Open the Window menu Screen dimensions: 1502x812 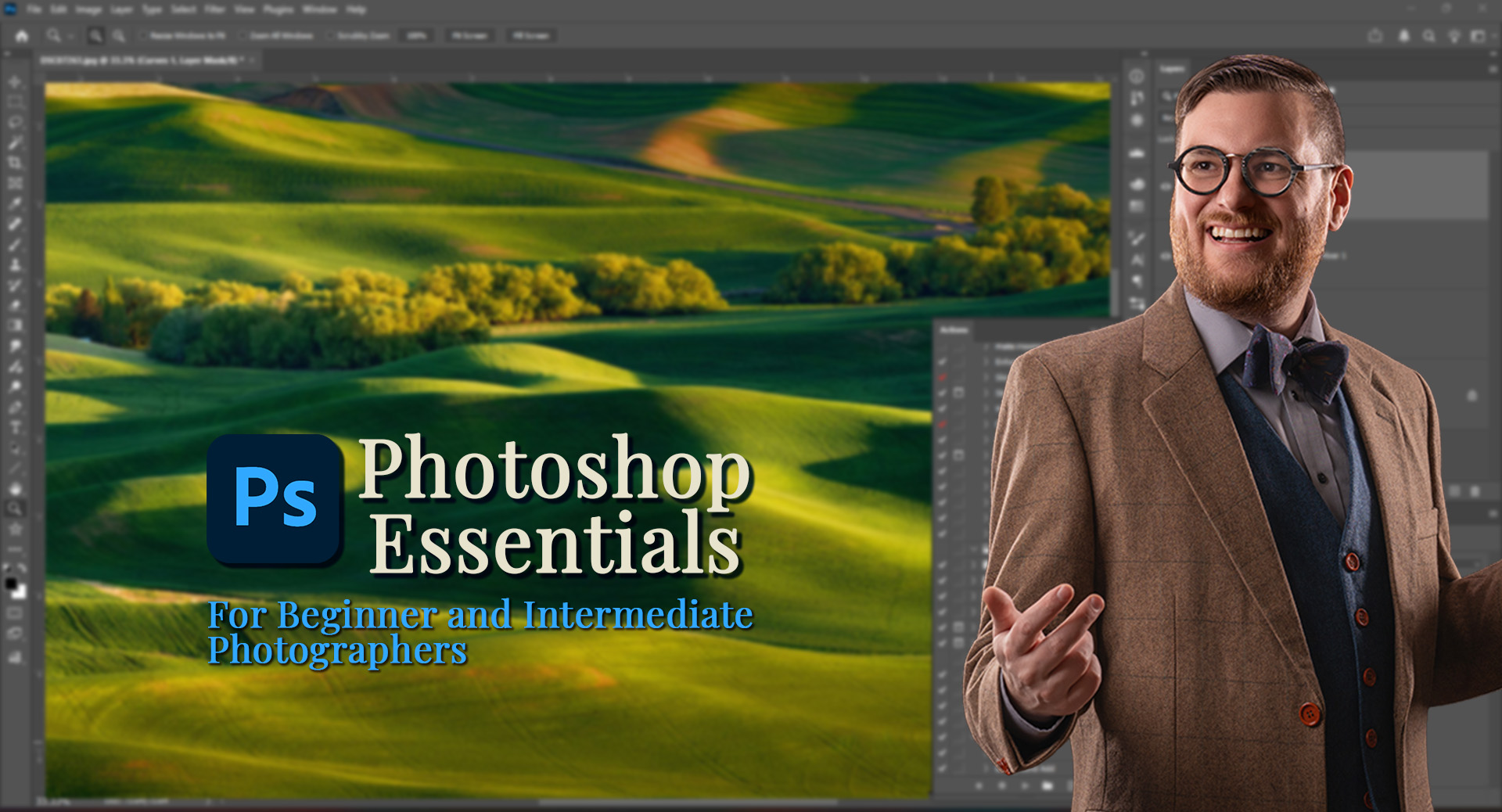point(319,9)
